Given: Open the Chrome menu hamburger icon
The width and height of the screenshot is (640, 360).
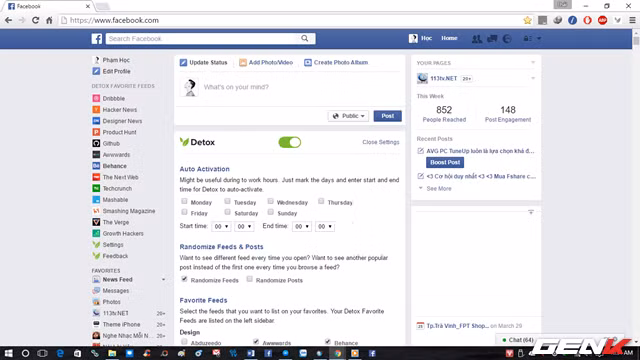Looking at the screenshot, I should (x=632, y=20).
